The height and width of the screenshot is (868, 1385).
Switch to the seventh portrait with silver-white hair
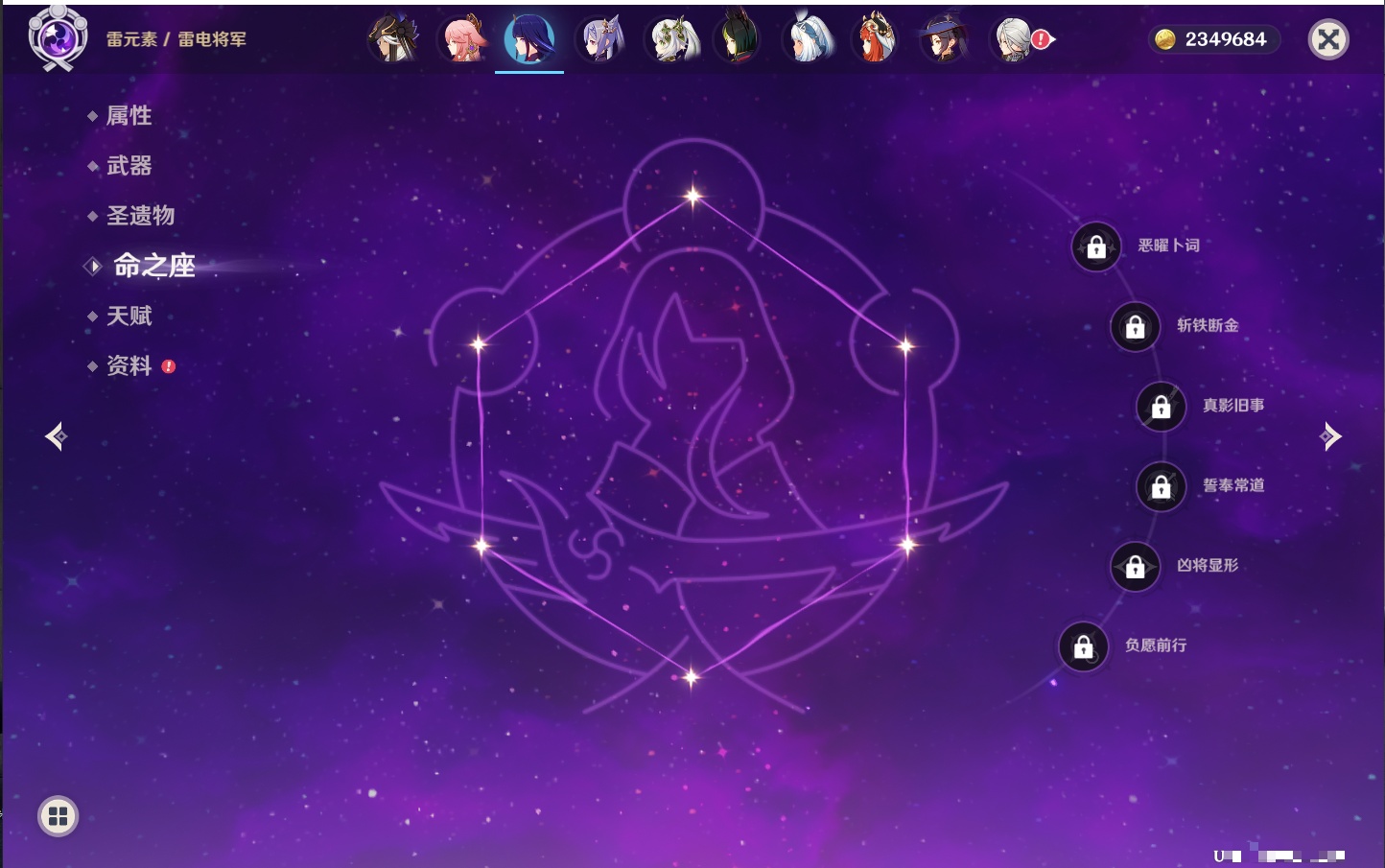(x=807, y=39)
